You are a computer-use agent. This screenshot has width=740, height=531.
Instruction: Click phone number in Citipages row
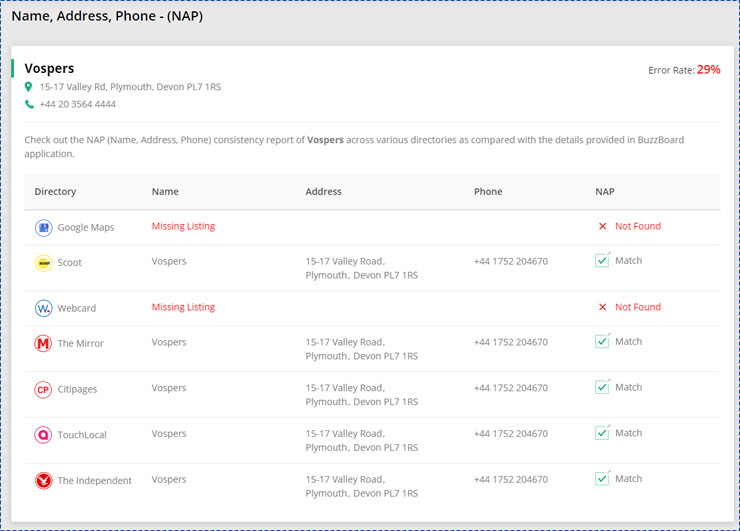tap(511, 388)
